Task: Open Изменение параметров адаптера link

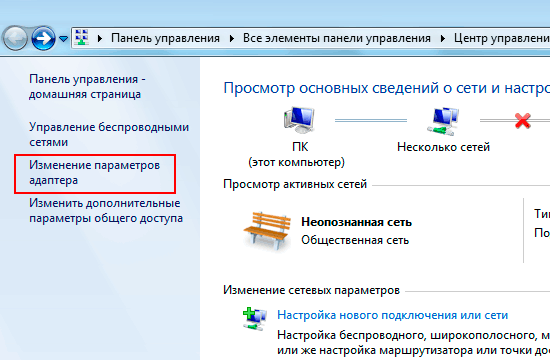Action: 94,173
